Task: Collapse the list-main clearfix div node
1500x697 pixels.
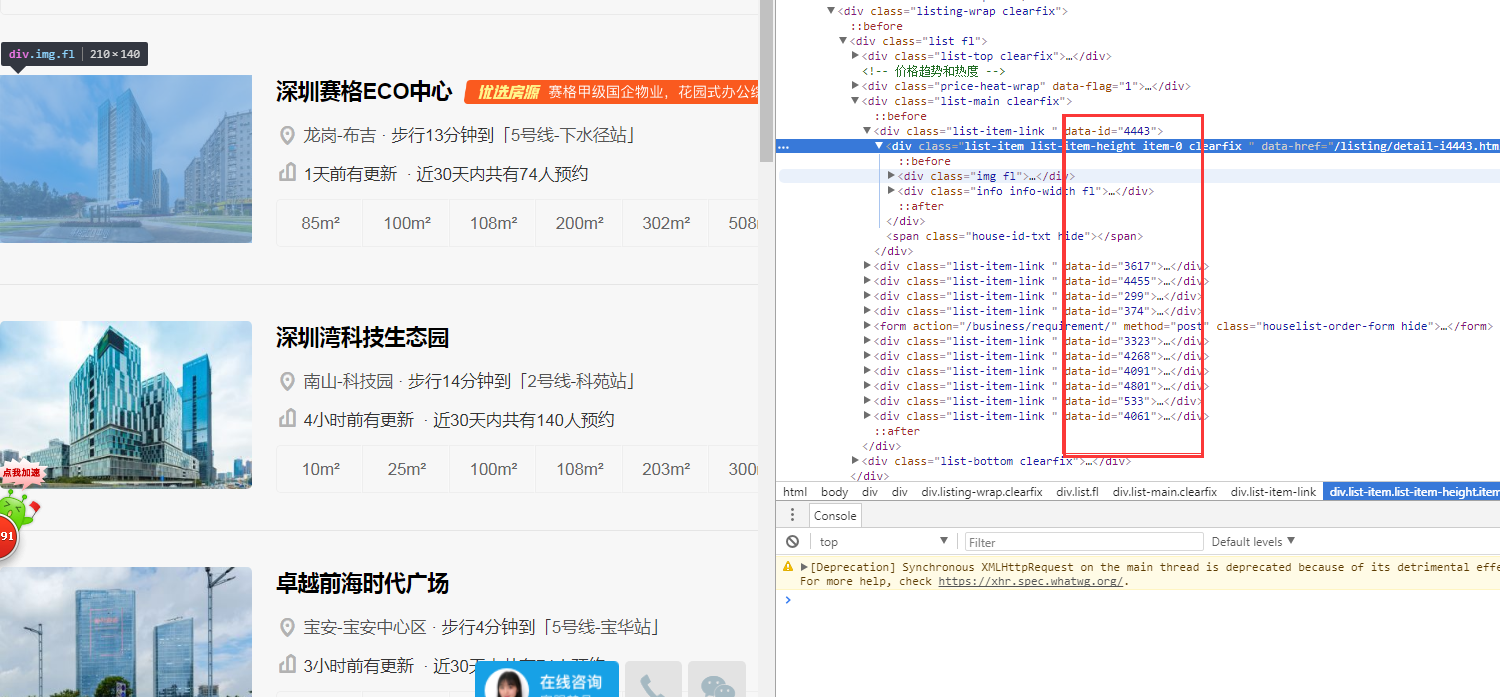Action: 854,101
